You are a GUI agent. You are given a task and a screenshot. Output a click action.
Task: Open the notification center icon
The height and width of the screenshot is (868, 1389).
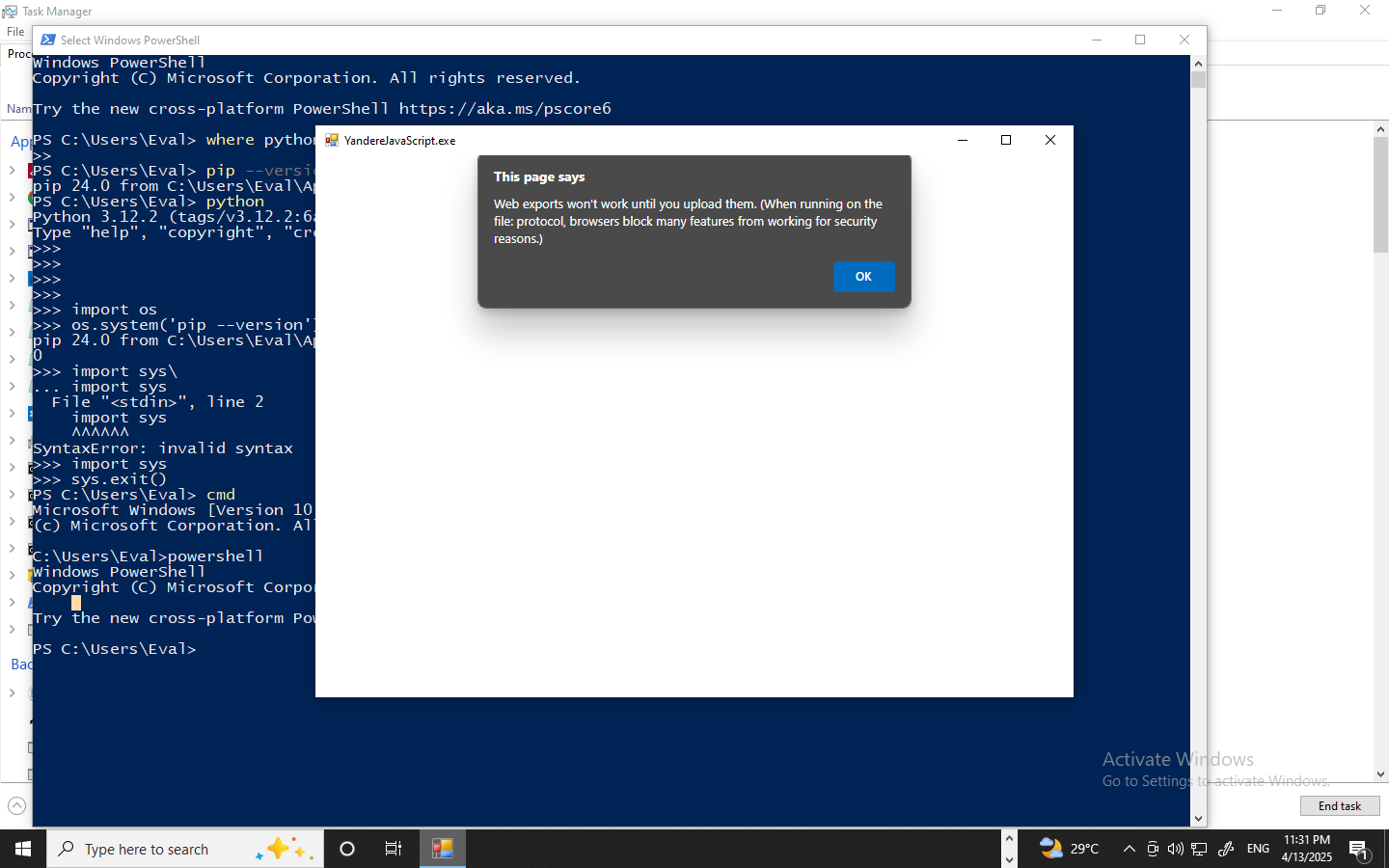click(1359, 849)
